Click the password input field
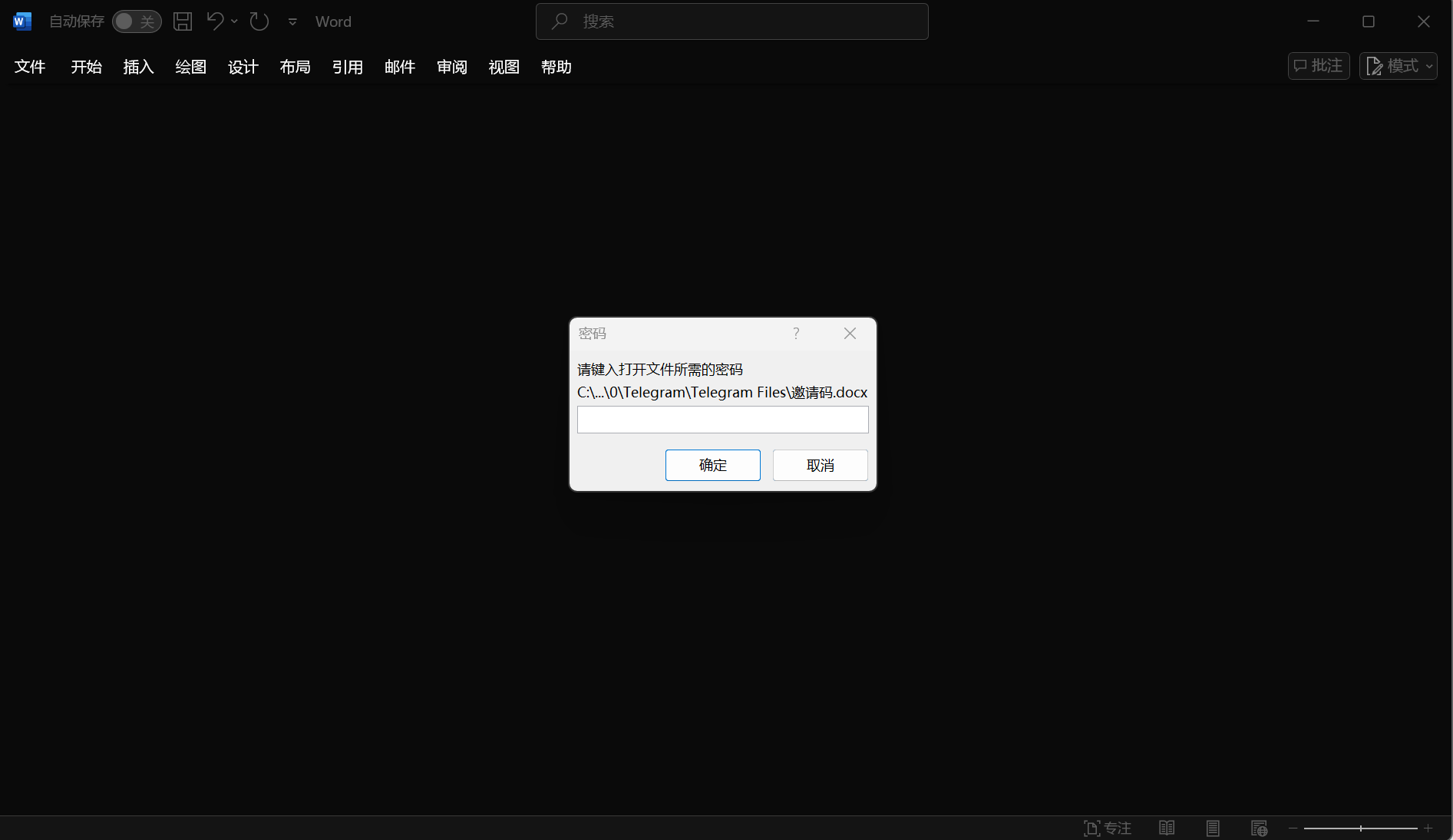The height and width of the screenshot is (840, 1453). [x=722, y=420]
